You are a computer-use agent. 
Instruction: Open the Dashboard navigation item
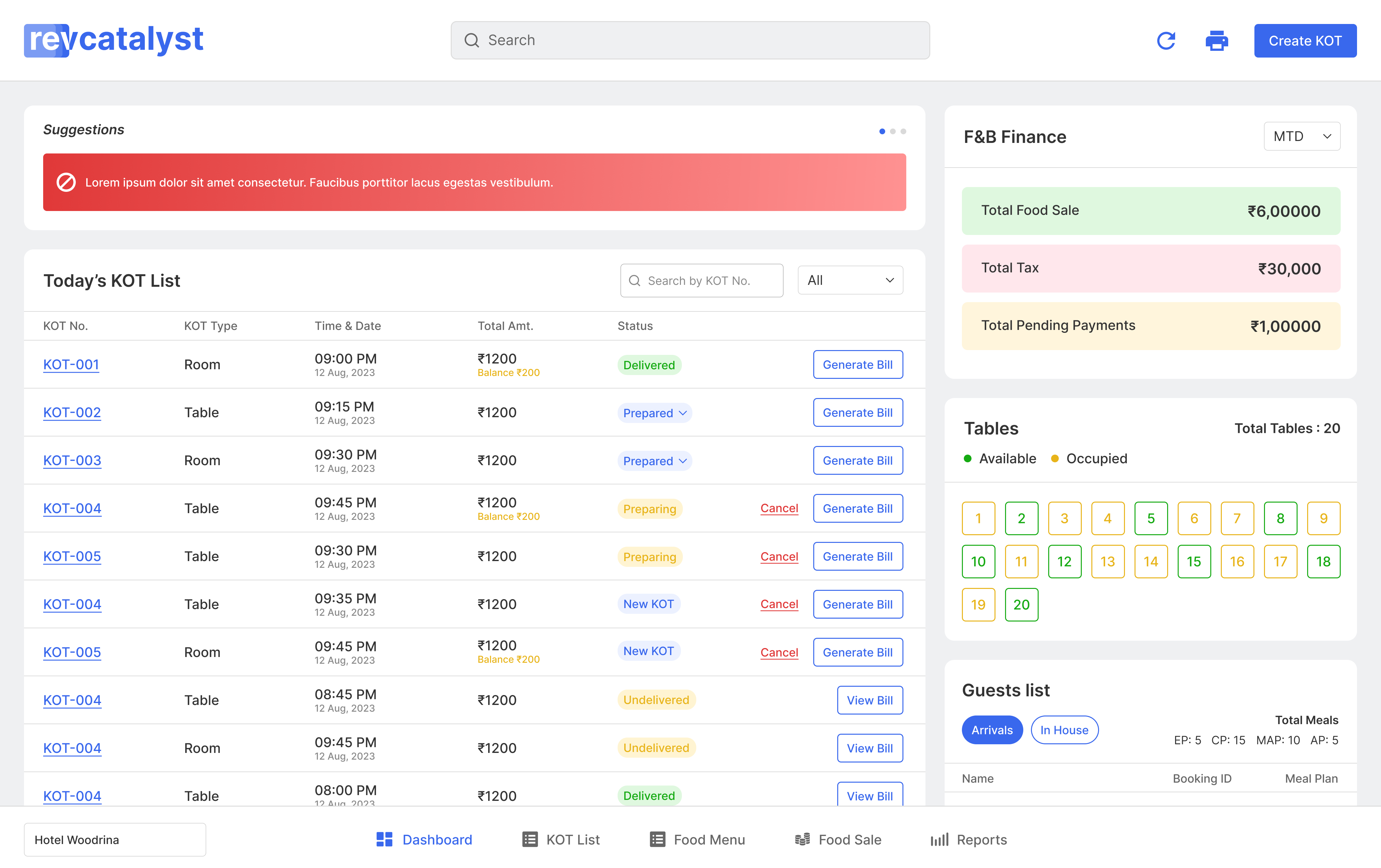point(425,839)
